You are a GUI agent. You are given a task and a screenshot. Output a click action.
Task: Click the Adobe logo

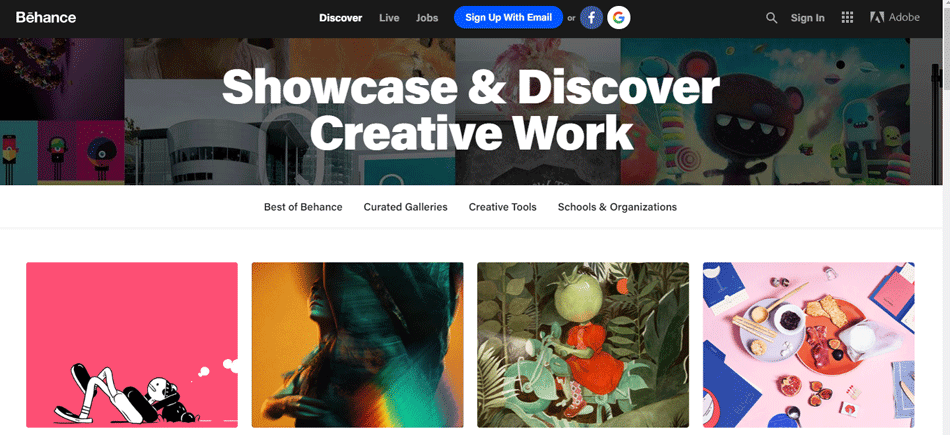tap(894, 18)
